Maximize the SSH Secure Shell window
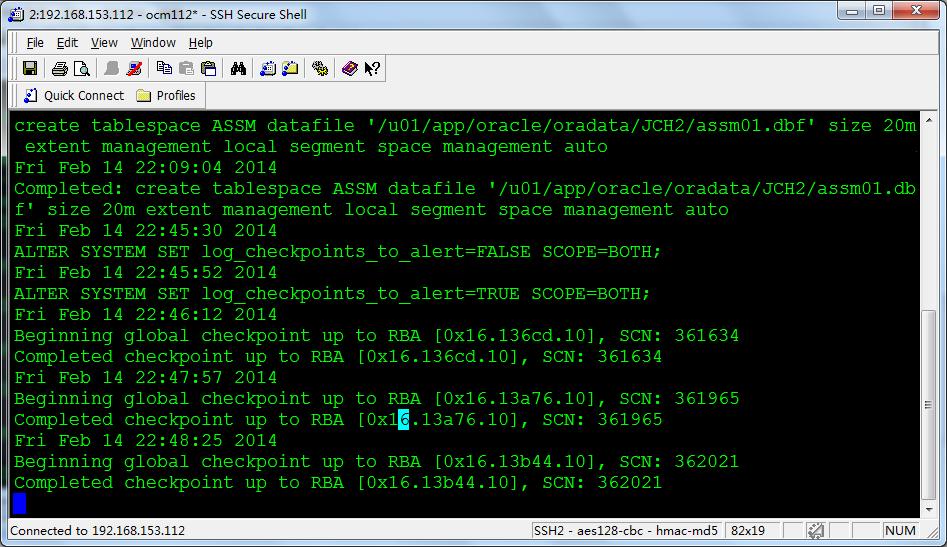This screenshot has height=547, width=947. point(879,10)
